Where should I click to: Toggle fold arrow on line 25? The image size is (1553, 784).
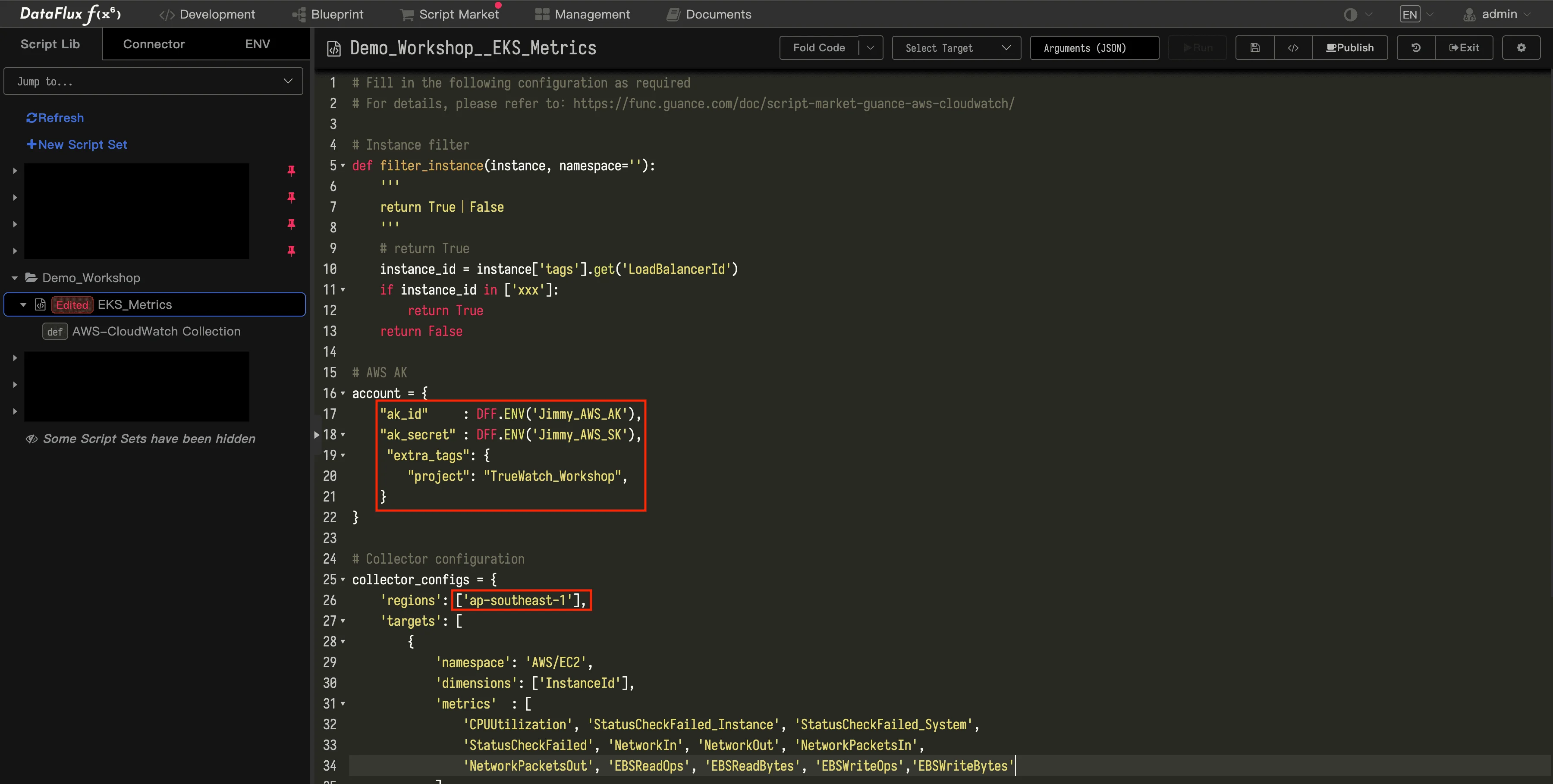click(343, 580)
